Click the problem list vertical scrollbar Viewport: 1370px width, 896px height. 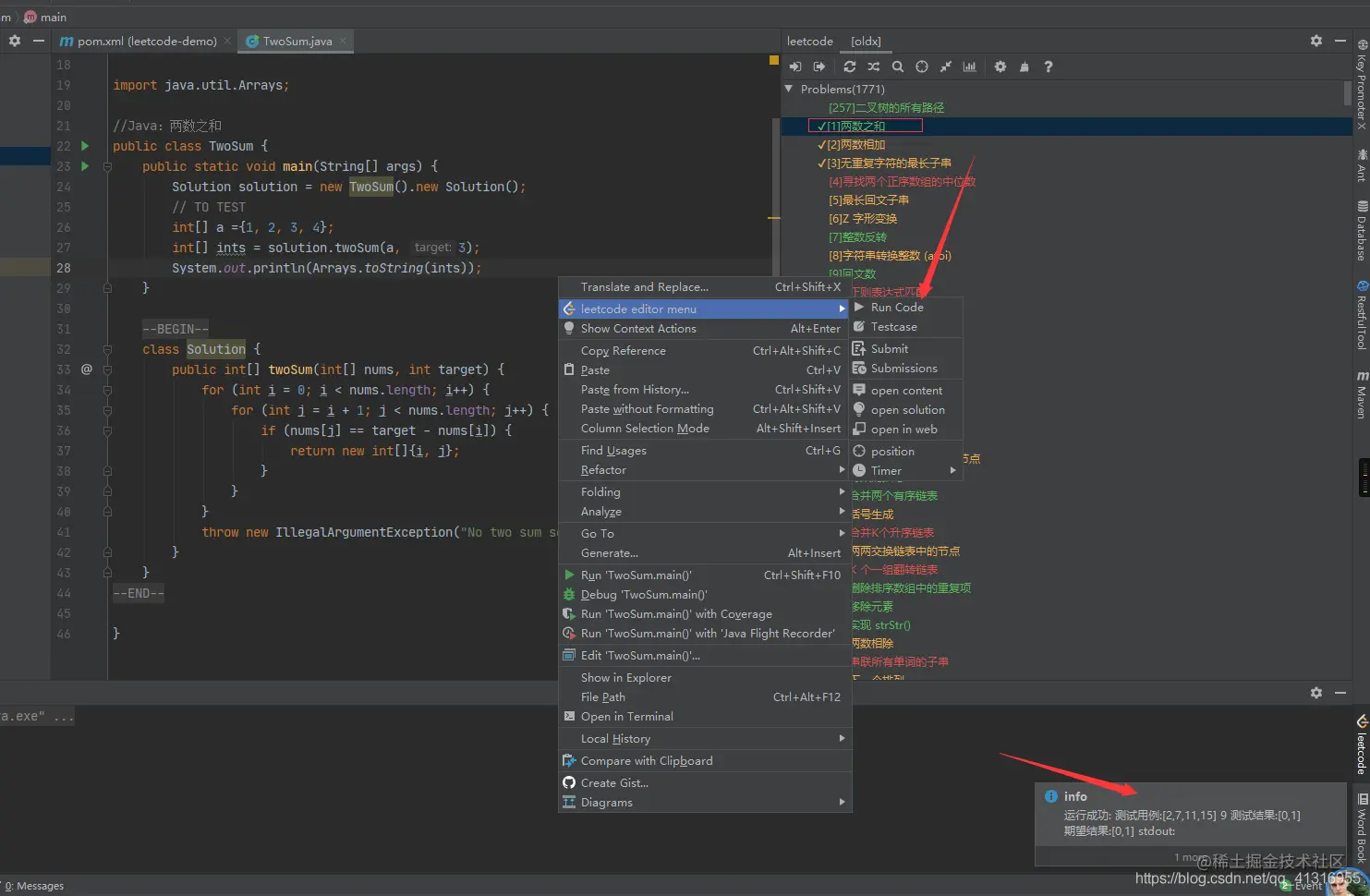(1348, 93)
